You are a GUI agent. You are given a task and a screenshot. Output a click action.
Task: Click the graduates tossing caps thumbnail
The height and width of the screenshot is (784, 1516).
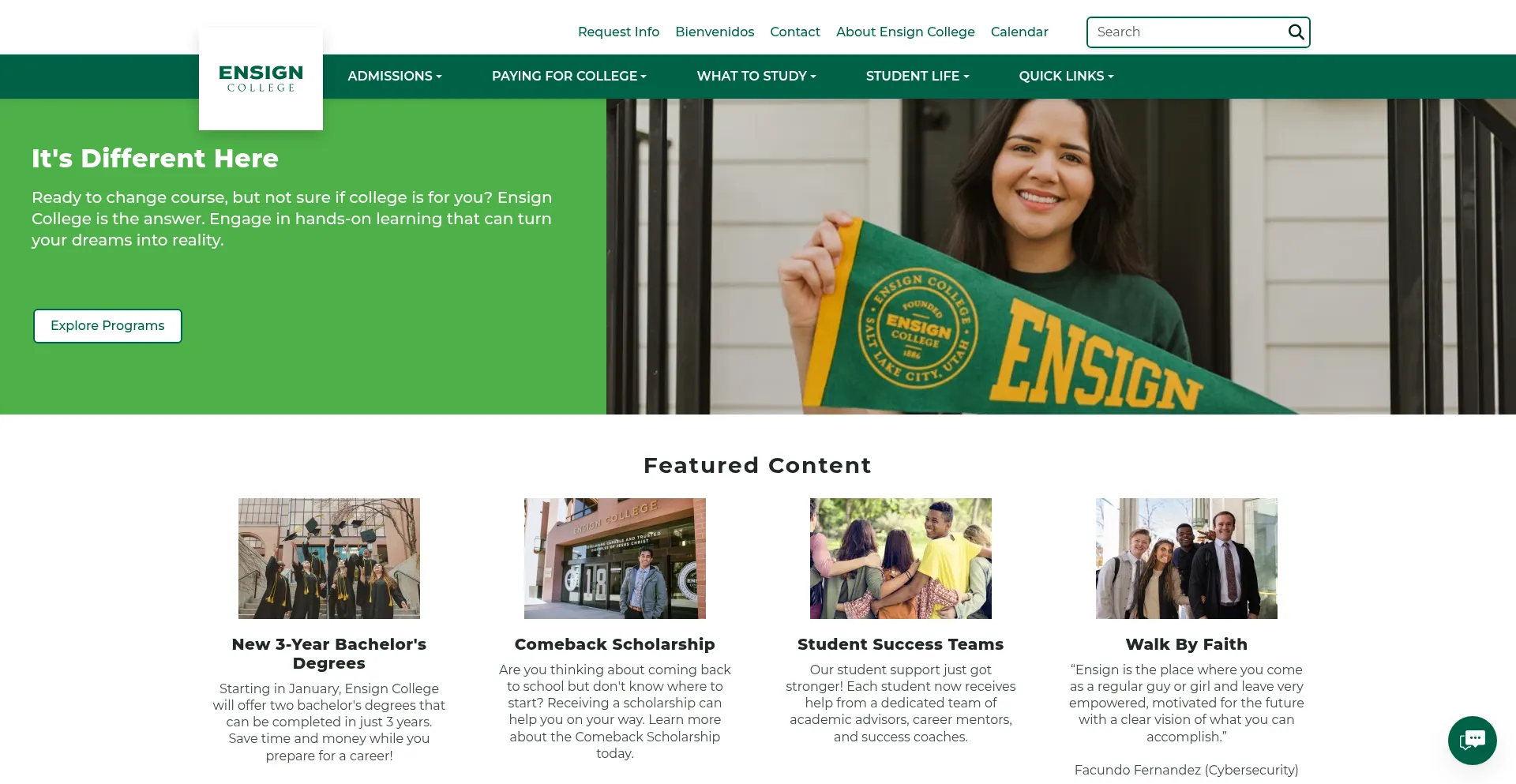[329, 558]
